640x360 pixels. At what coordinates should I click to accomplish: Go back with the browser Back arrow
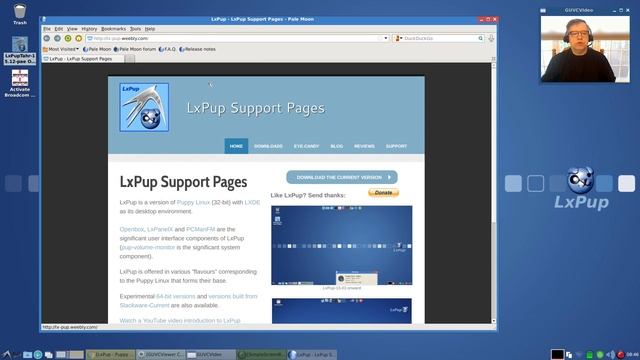(47, 38)
